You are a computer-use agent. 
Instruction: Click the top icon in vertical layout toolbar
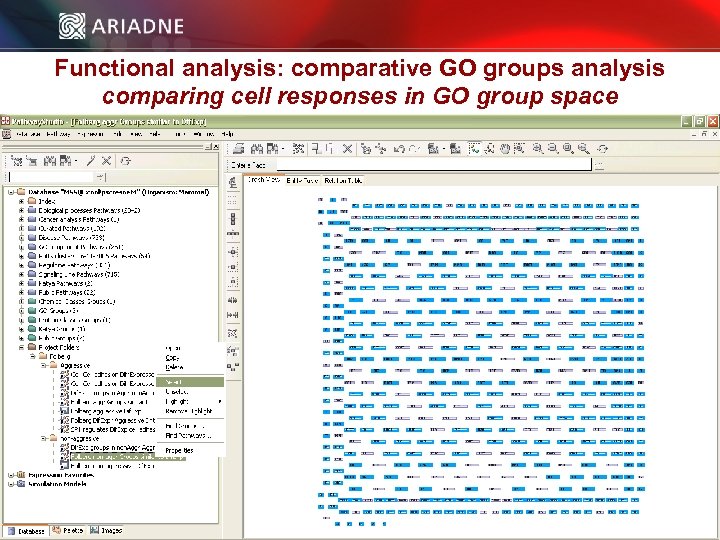[233, 183]
